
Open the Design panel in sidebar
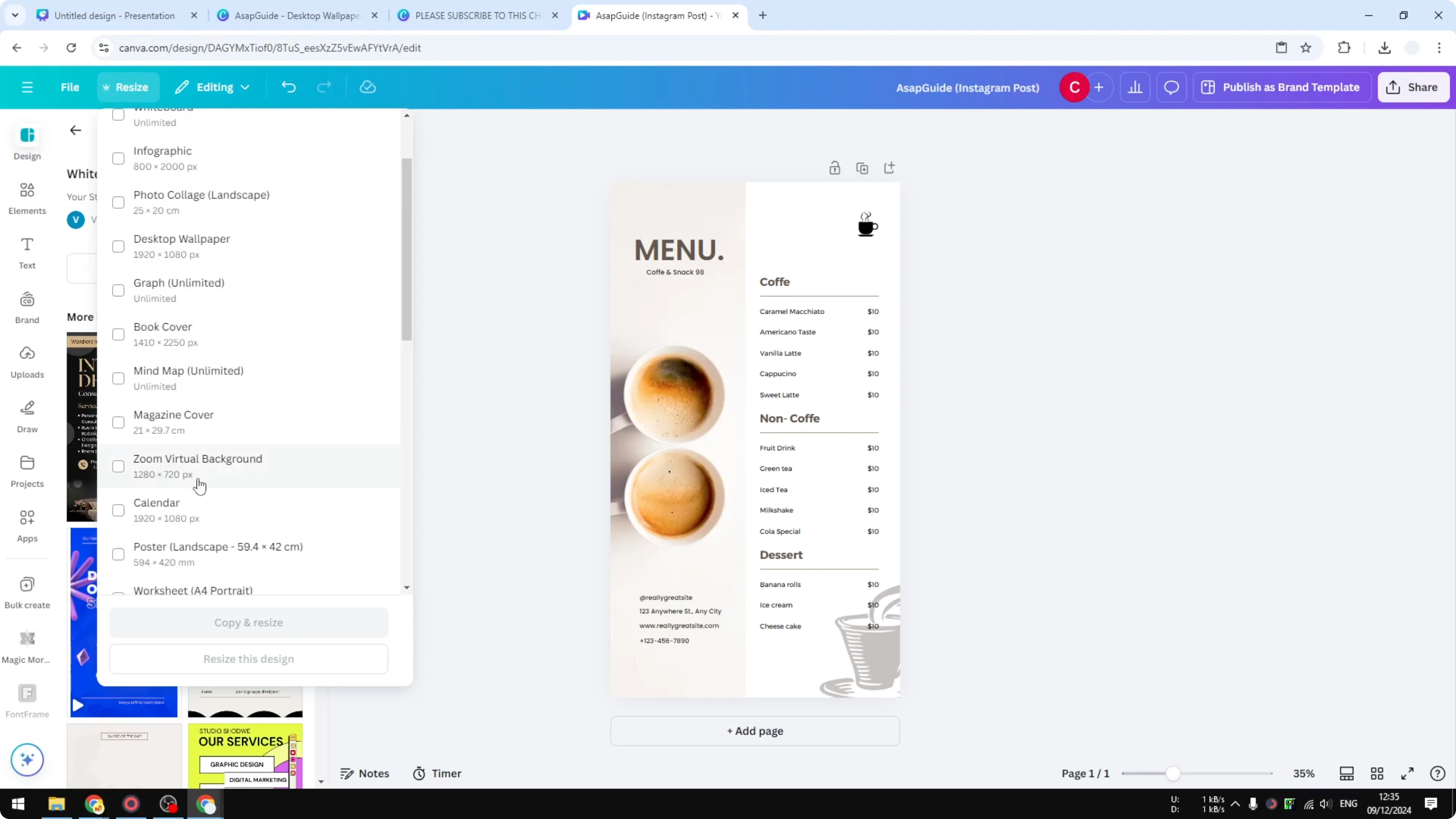(27, 142)
